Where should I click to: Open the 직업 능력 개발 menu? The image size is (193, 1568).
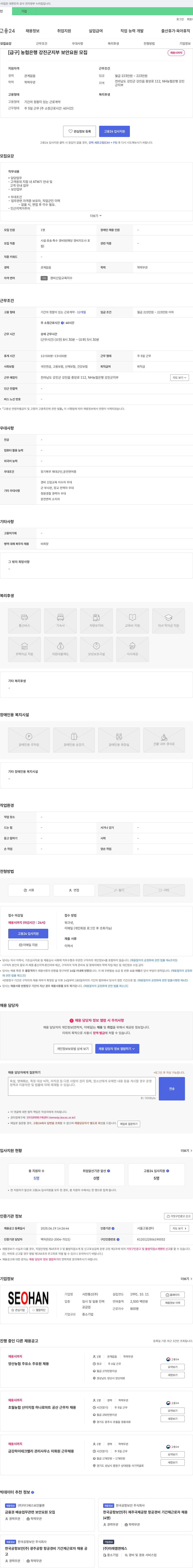pyautogui.click(x=132, y=31)
